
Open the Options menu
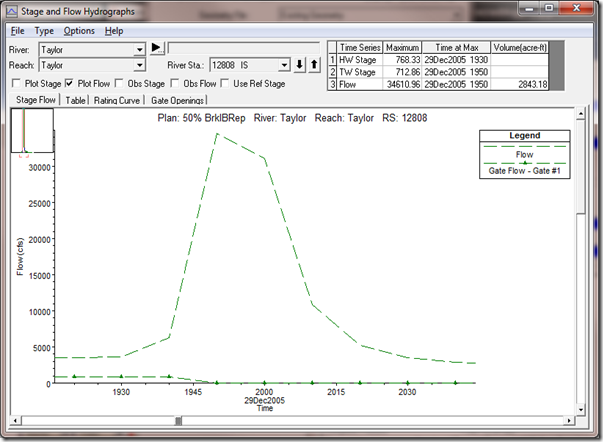[x=79, y=31]
